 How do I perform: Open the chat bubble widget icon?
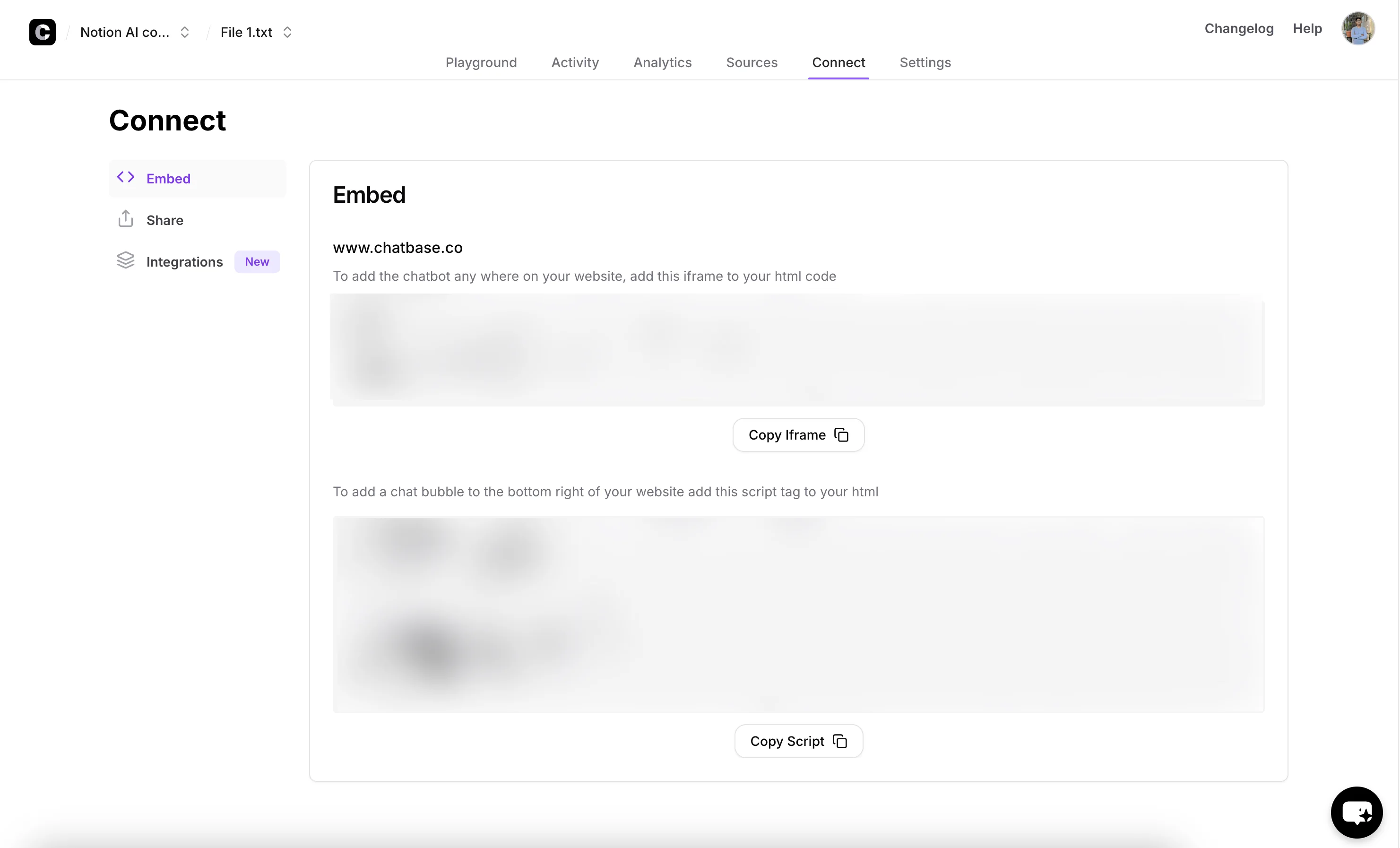point(1356,812)
